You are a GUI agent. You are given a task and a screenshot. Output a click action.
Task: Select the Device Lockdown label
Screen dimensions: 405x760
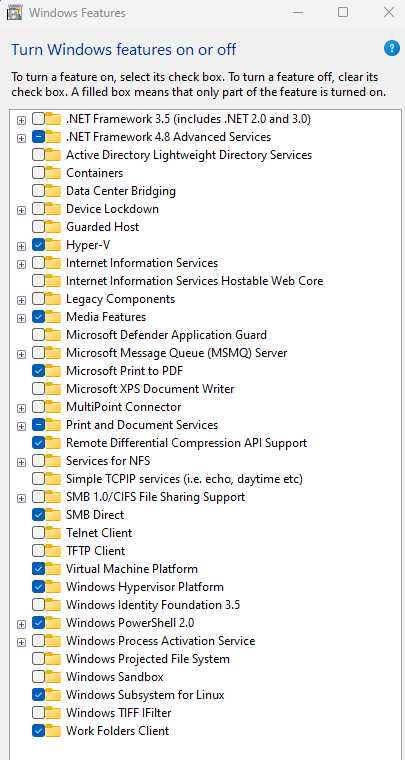coord(112,209)
